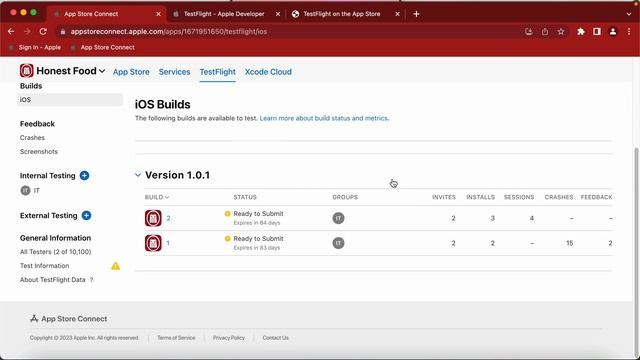Bookmark this page with star icon

pyautogui.click(x=561, y=31)
